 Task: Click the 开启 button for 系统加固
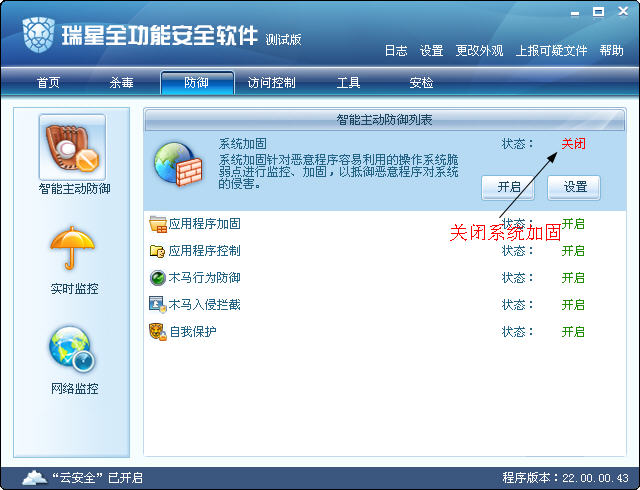click(x=508, y=187)
